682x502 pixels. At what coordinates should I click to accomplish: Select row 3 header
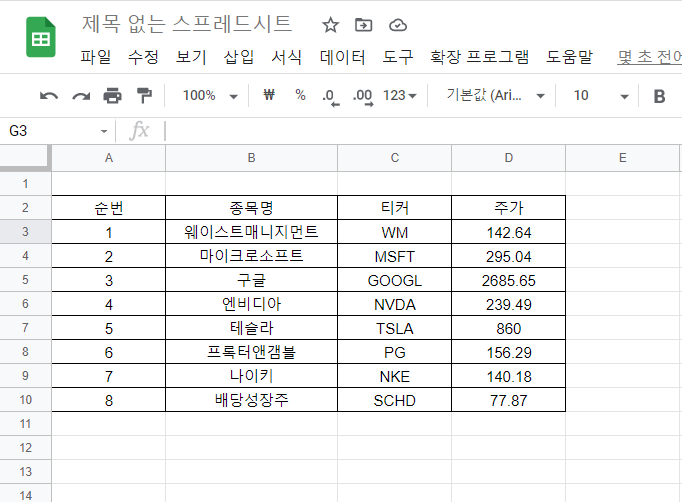(25, 231)
